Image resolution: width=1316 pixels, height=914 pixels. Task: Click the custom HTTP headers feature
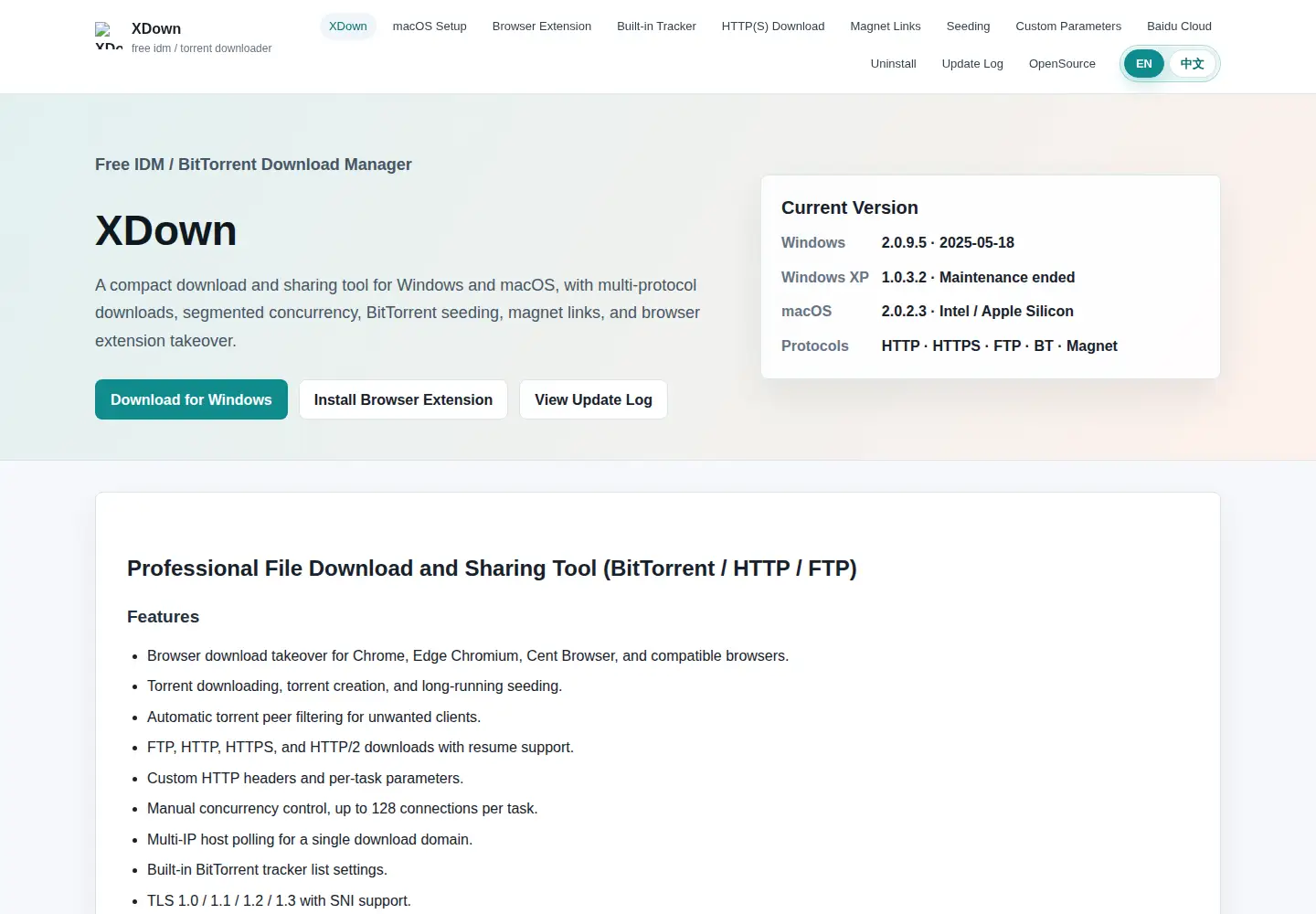pos(305,779)
